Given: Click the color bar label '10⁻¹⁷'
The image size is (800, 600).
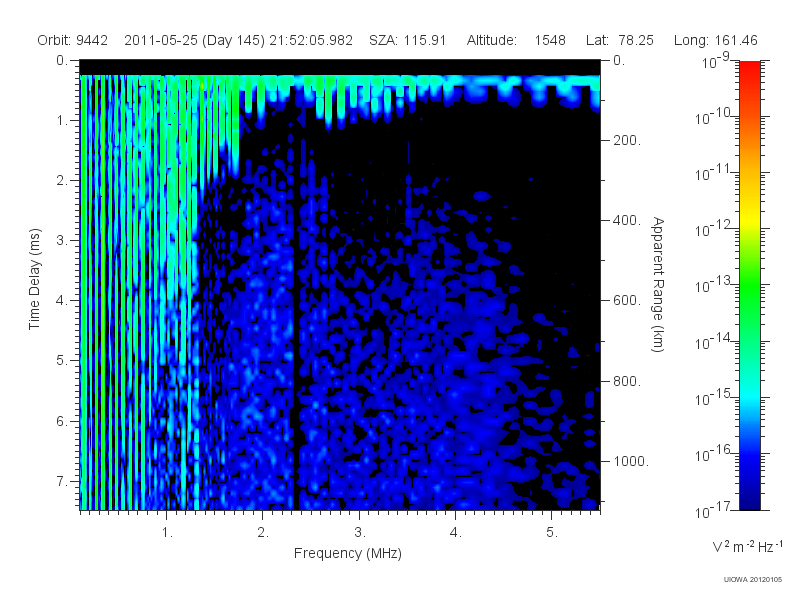Looking at the screenshot, I should tap(714, 510).
